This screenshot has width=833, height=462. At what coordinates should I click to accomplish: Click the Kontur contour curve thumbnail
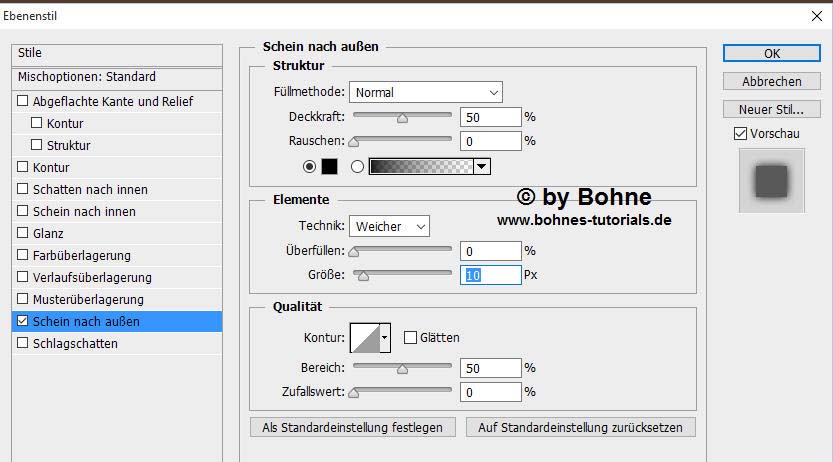[x=364, y=338]
